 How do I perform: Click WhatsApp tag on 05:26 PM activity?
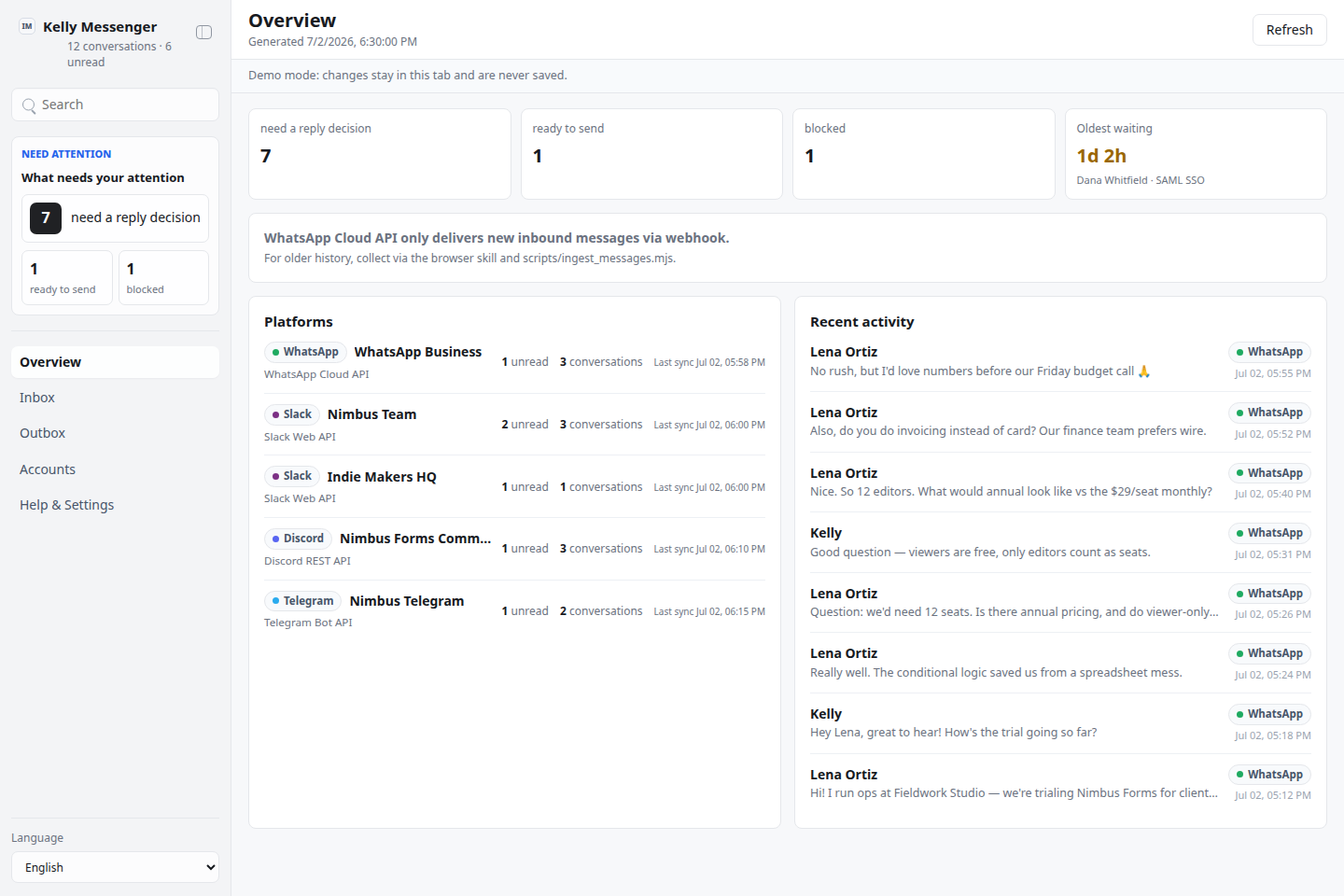1269,594
